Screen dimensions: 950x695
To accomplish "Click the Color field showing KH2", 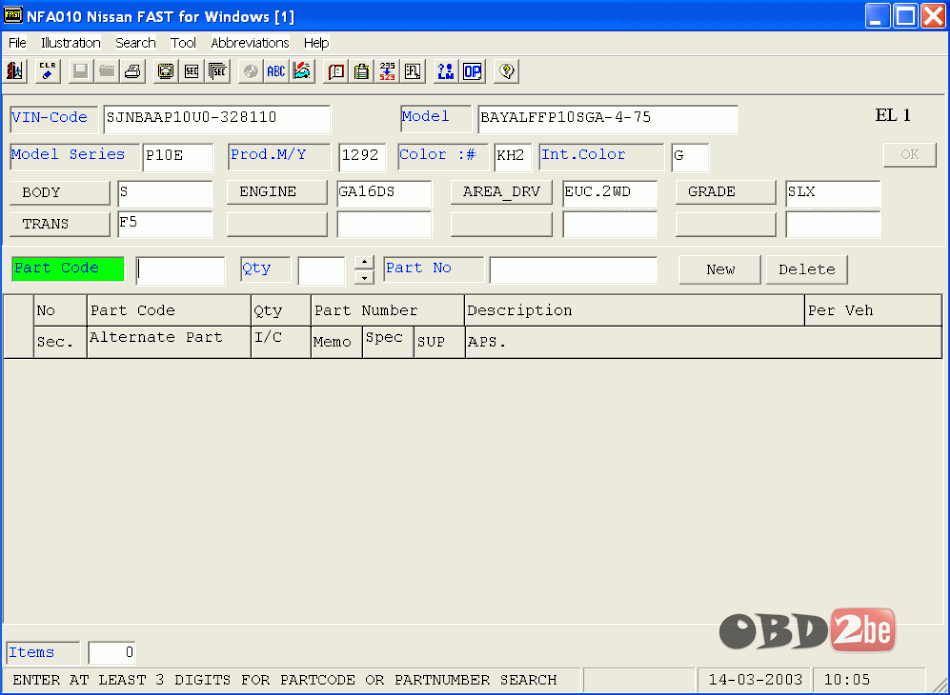I will (x=513, y=157).
